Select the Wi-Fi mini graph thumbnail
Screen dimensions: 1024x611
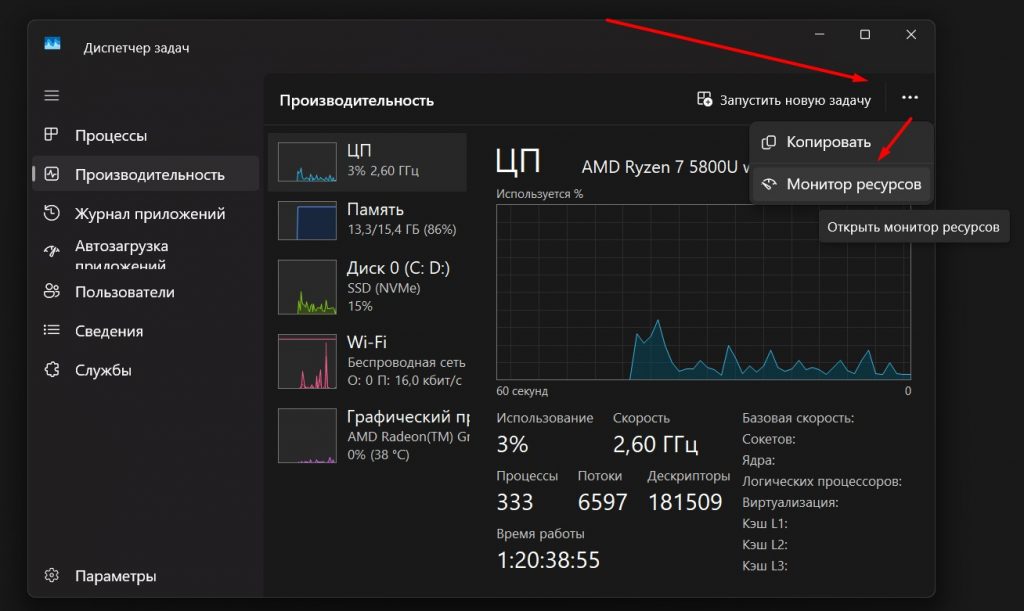[x=307, y=362]
